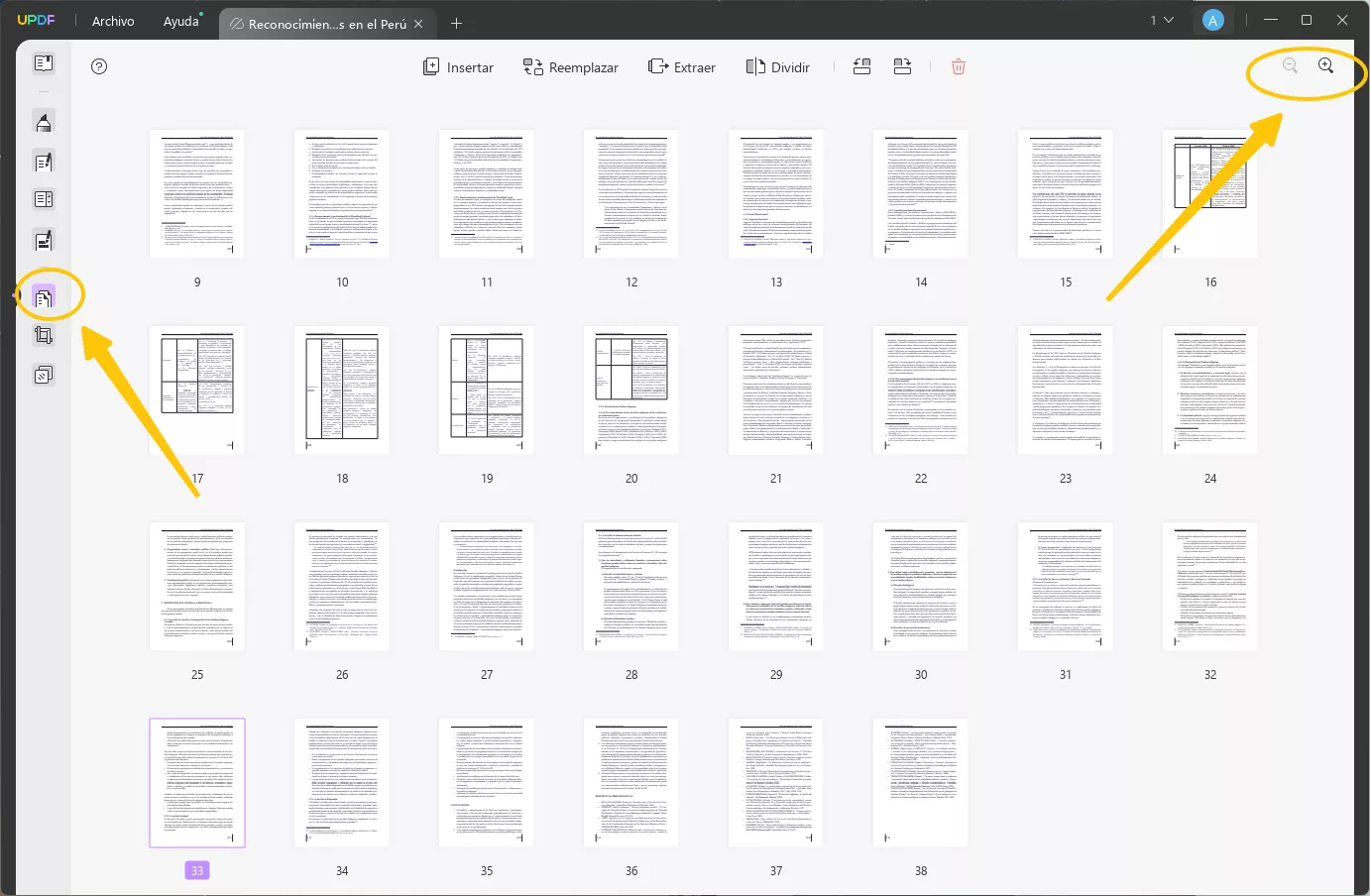
Task: Select page 22 thumbnail
Action: click(x=921, y=391)
